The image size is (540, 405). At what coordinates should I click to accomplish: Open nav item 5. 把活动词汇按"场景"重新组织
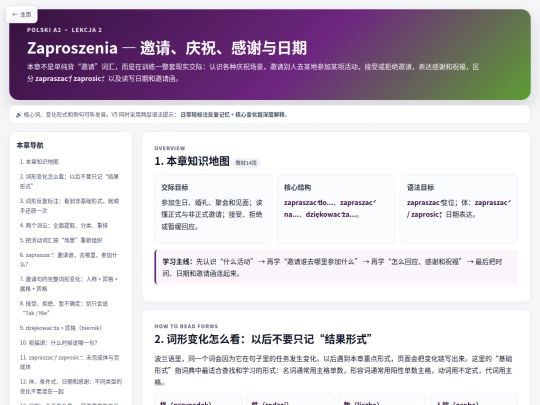61,240
